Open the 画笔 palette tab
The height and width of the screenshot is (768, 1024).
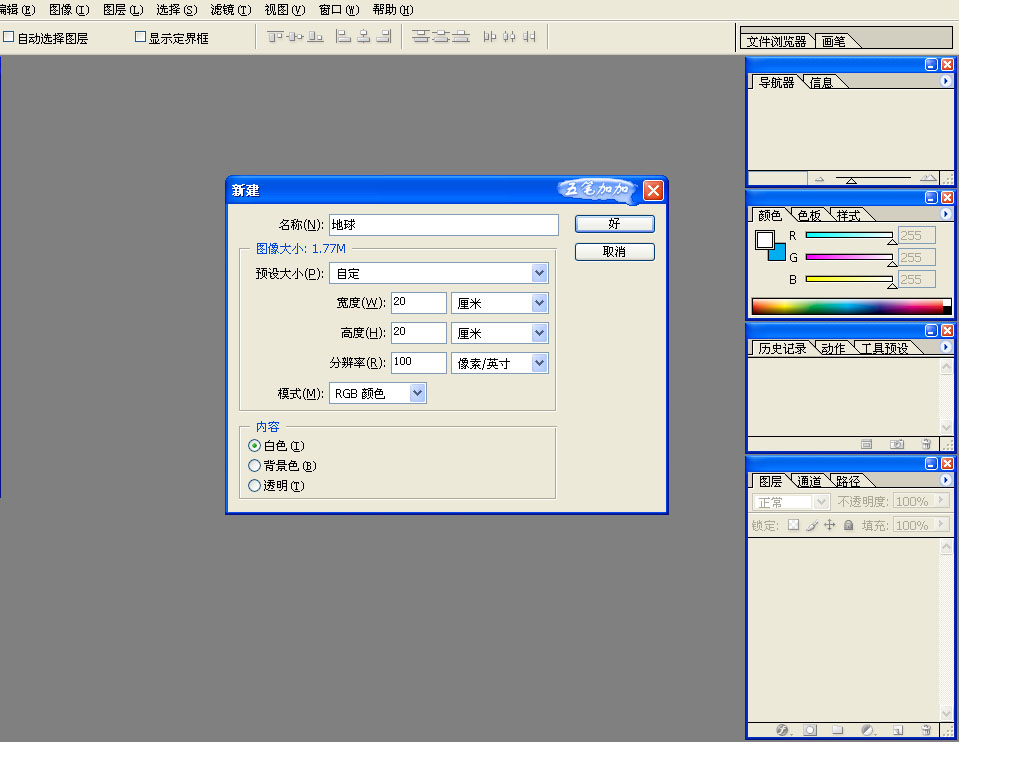(x=833, y=42)
